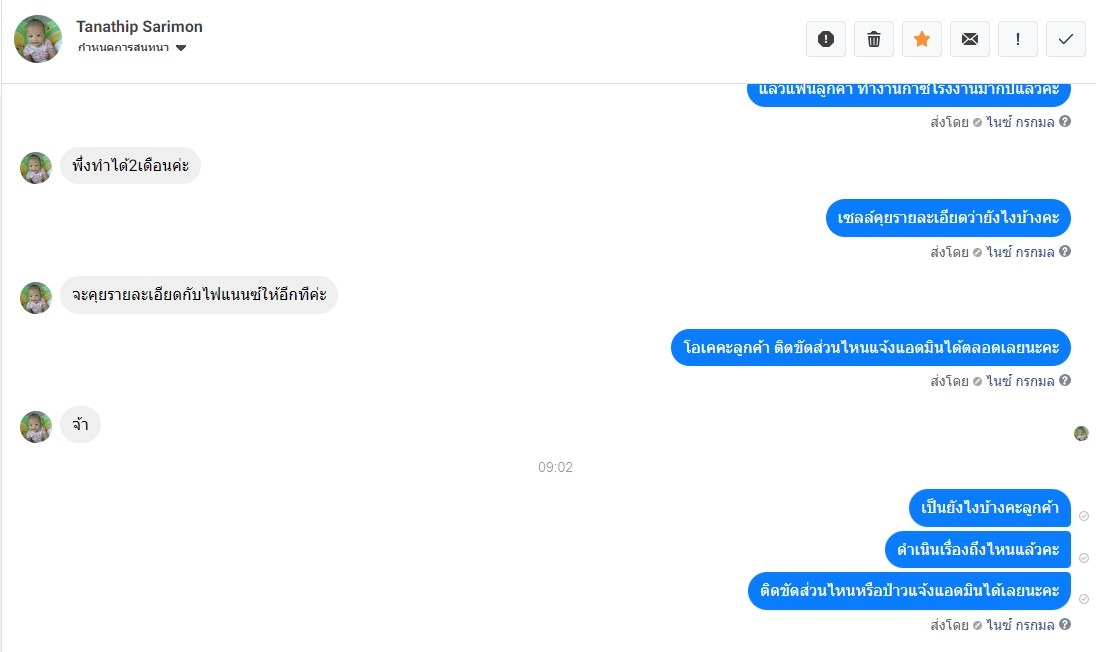
Task: Click help icon under เซลล์คุยรายละเอียด message
Action: [x=1065, y=251]
